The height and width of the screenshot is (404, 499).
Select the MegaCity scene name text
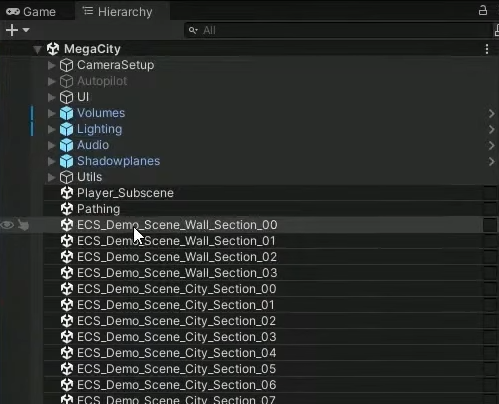(x=92, y=49)
